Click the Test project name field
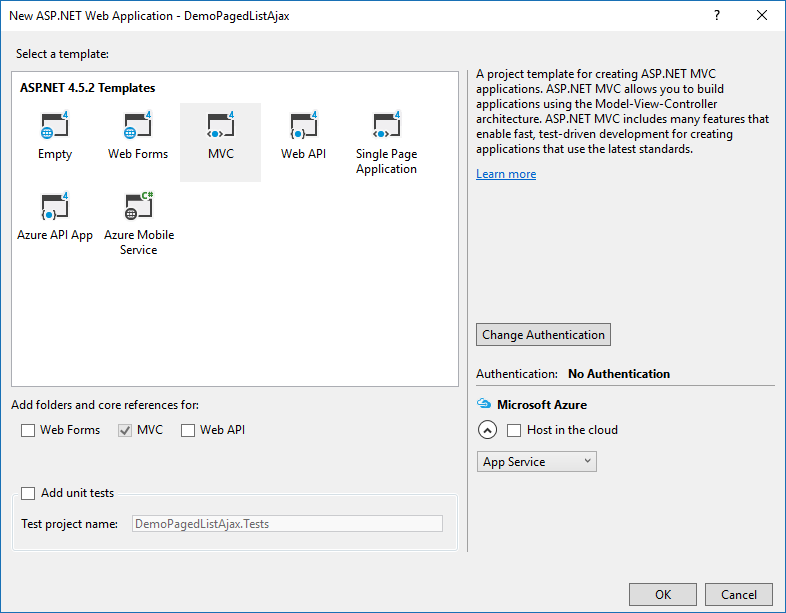This screenshot has height=613, width=786. pos(287,524)
